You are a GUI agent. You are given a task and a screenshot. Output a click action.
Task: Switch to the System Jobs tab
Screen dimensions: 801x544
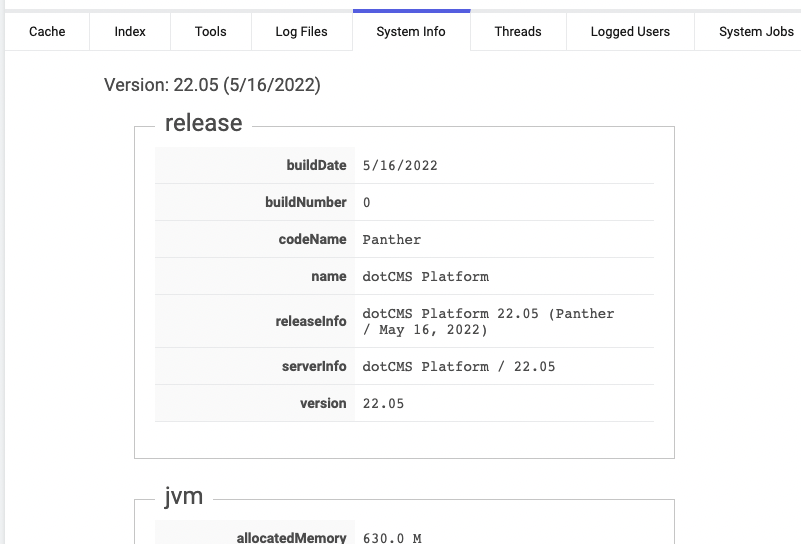point(756,32)
